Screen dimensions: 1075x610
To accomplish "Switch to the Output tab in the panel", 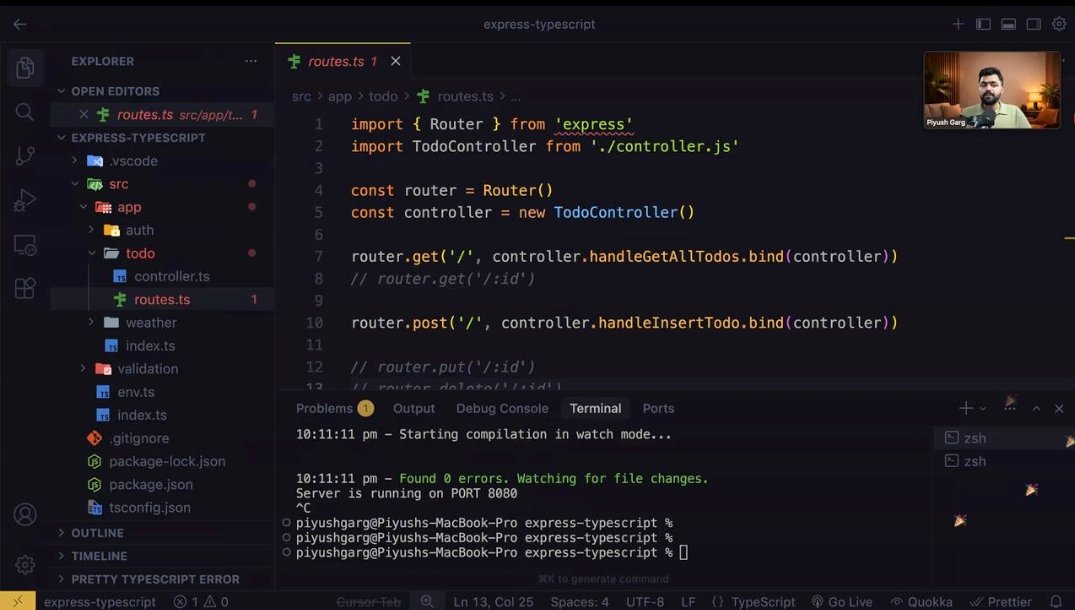I will pos(413,408).
